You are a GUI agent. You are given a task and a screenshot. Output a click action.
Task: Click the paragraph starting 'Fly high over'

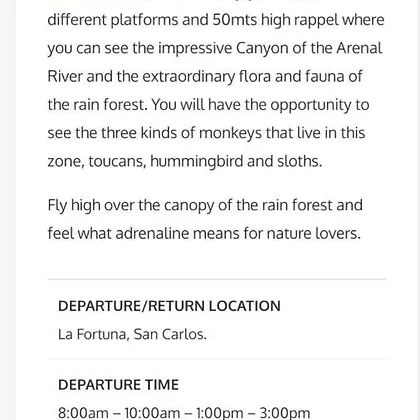(205, 219)
